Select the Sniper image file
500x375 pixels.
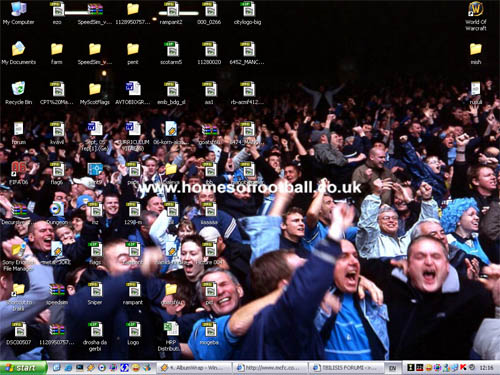click(95, 293)
